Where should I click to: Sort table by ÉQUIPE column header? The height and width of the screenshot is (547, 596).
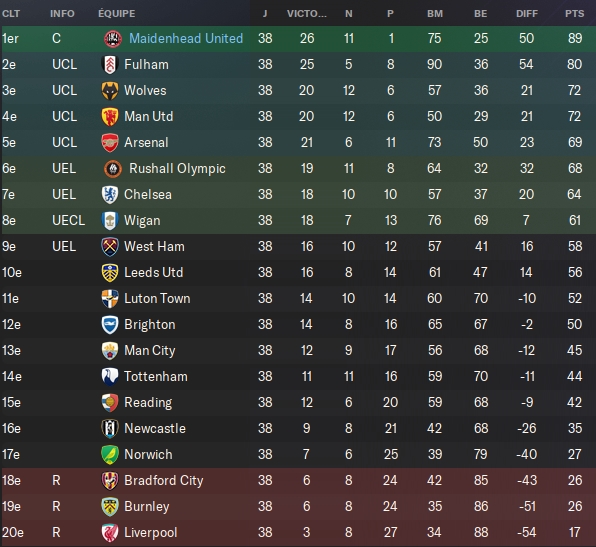117,14
